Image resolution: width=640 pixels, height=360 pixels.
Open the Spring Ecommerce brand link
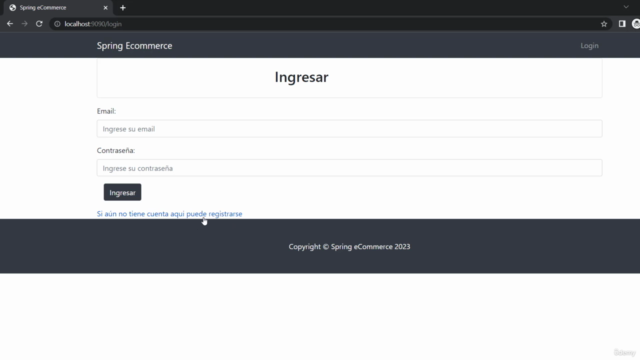coord(134,46)
